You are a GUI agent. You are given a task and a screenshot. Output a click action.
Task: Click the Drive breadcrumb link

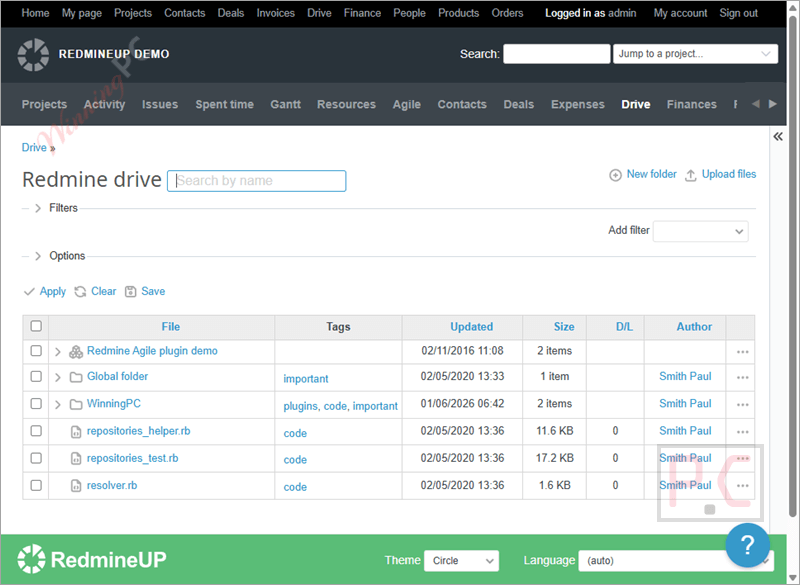click(34, 148)
